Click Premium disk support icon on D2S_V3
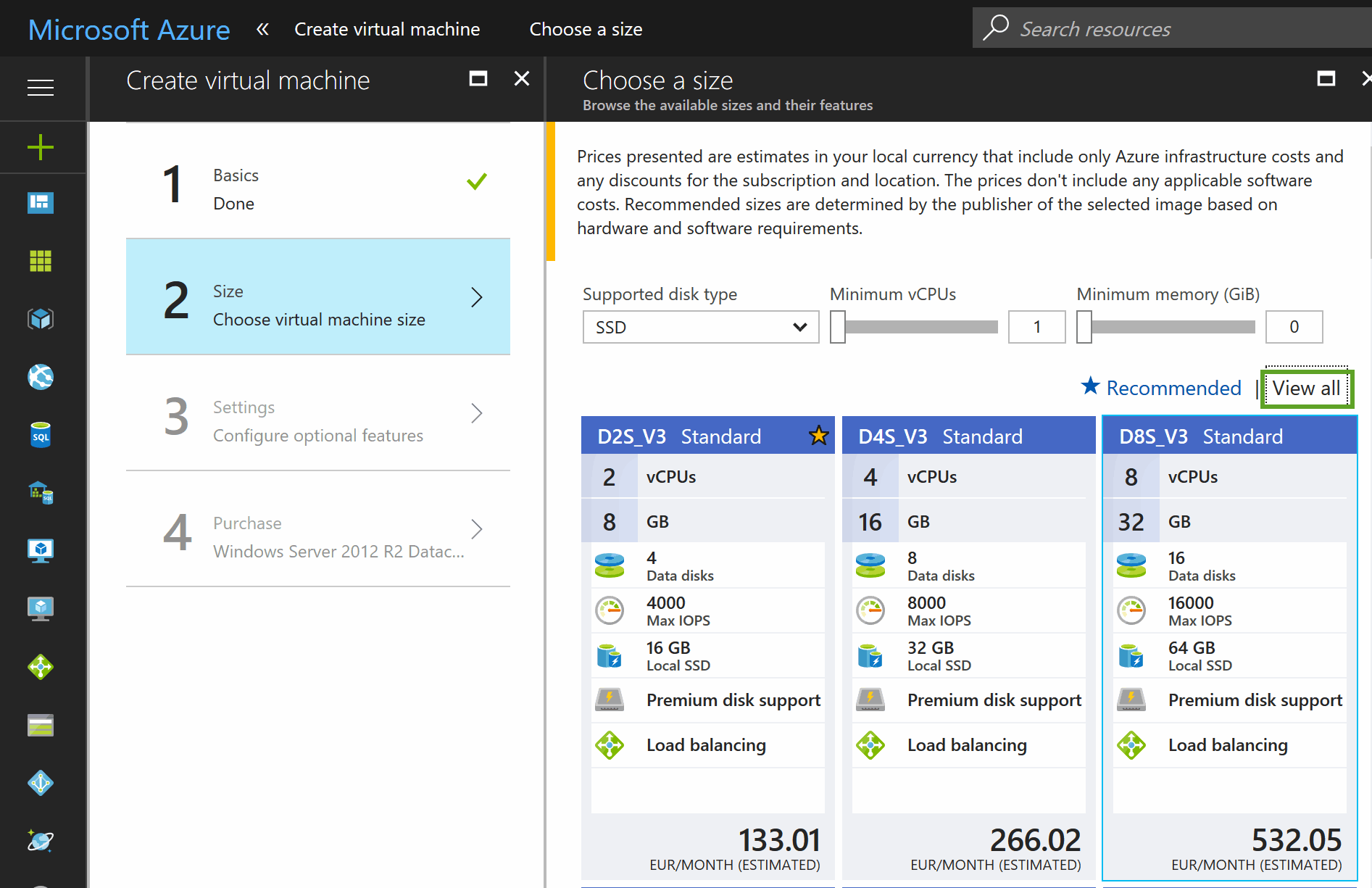Image resolution: width=1372 pixels, height=888 pixels. [x=610, y=700]
